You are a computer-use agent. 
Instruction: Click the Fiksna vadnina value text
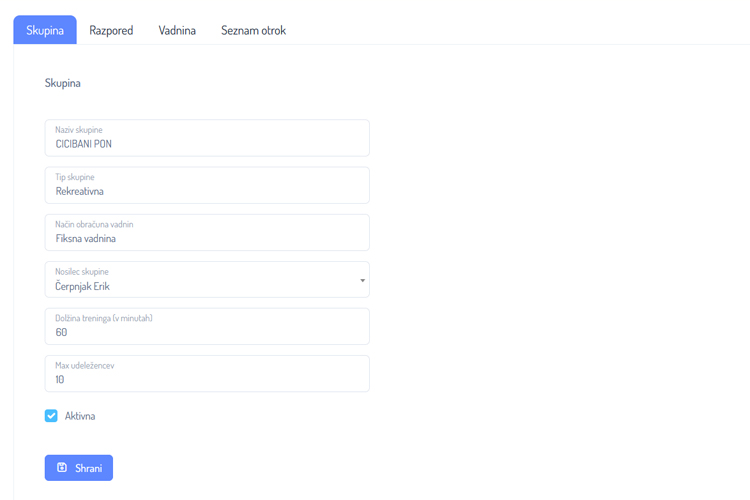[x=86, y=238]
